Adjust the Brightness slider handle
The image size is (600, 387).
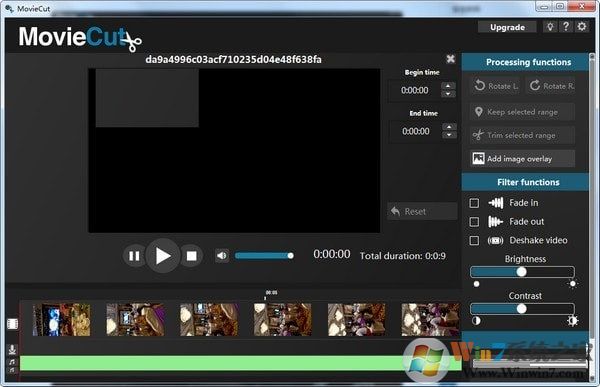coord(521,272)
